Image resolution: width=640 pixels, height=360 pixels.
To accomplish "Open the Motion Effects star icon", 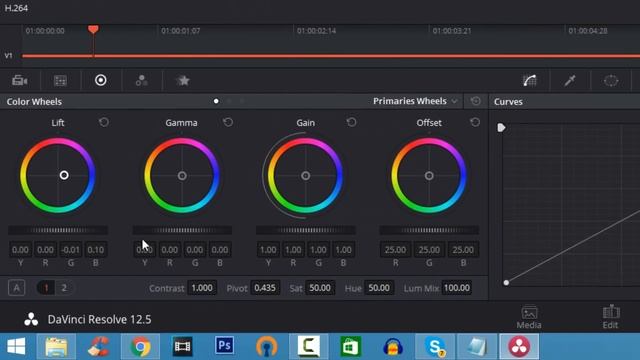I will click(x=183, y=80).
